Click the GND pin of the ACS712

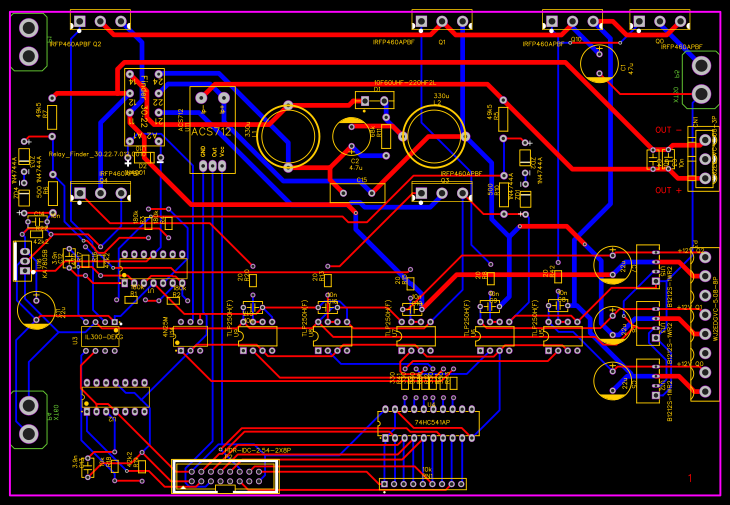point(203,166)
